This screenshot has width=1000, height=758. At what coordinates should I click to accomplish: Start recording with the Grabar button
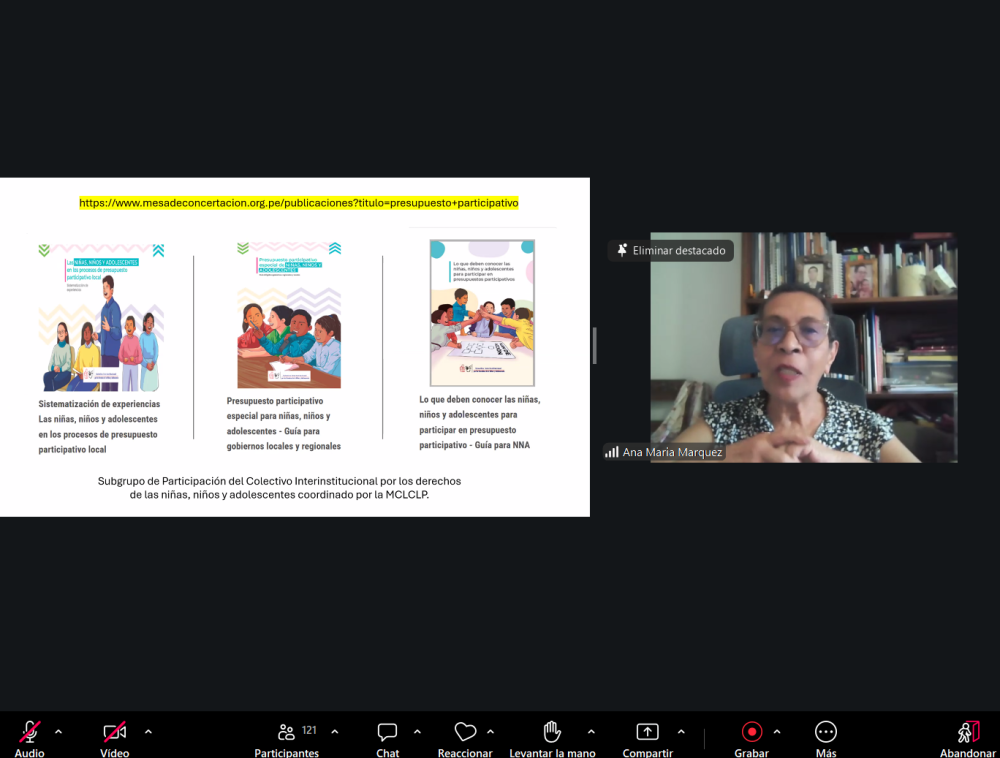tap(752, 732)
